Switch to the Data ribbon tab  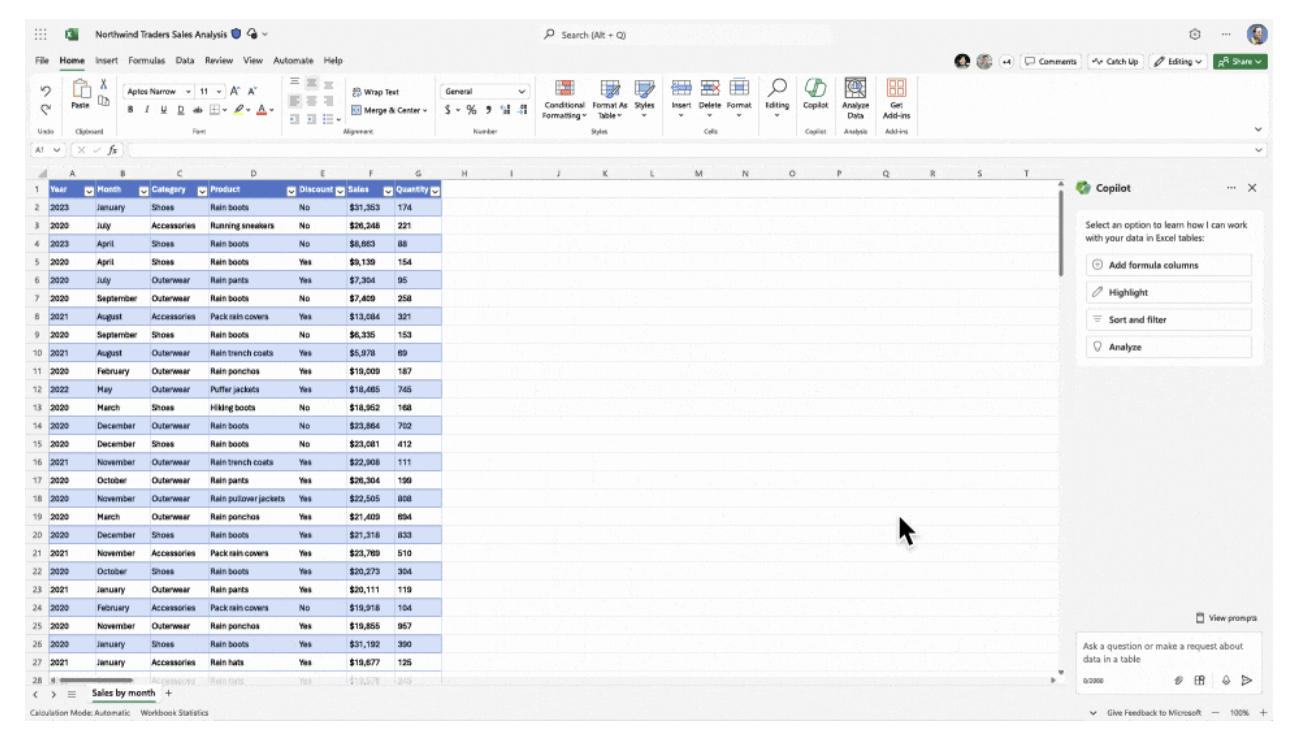(x=185, y=61)
